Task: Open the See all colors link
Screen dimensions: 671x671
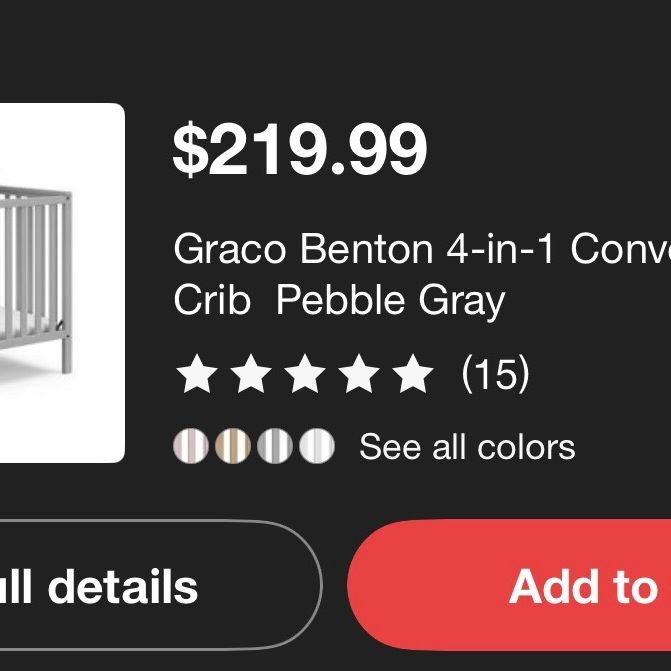Action: click(467, 447)
